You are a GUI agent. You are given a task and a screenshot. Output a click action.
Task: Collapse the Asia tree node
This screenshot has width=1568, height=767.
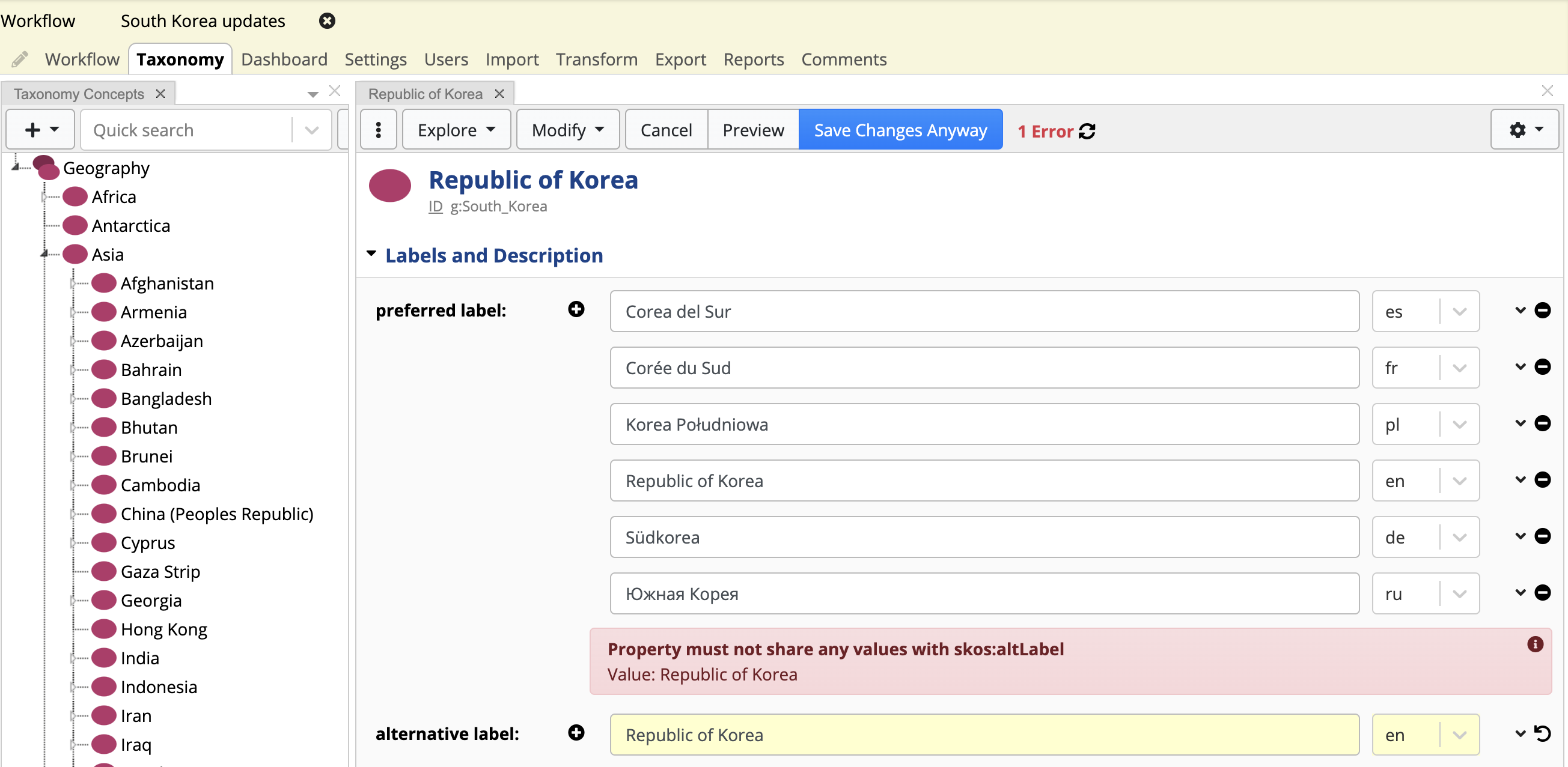(x=44, y=254)
